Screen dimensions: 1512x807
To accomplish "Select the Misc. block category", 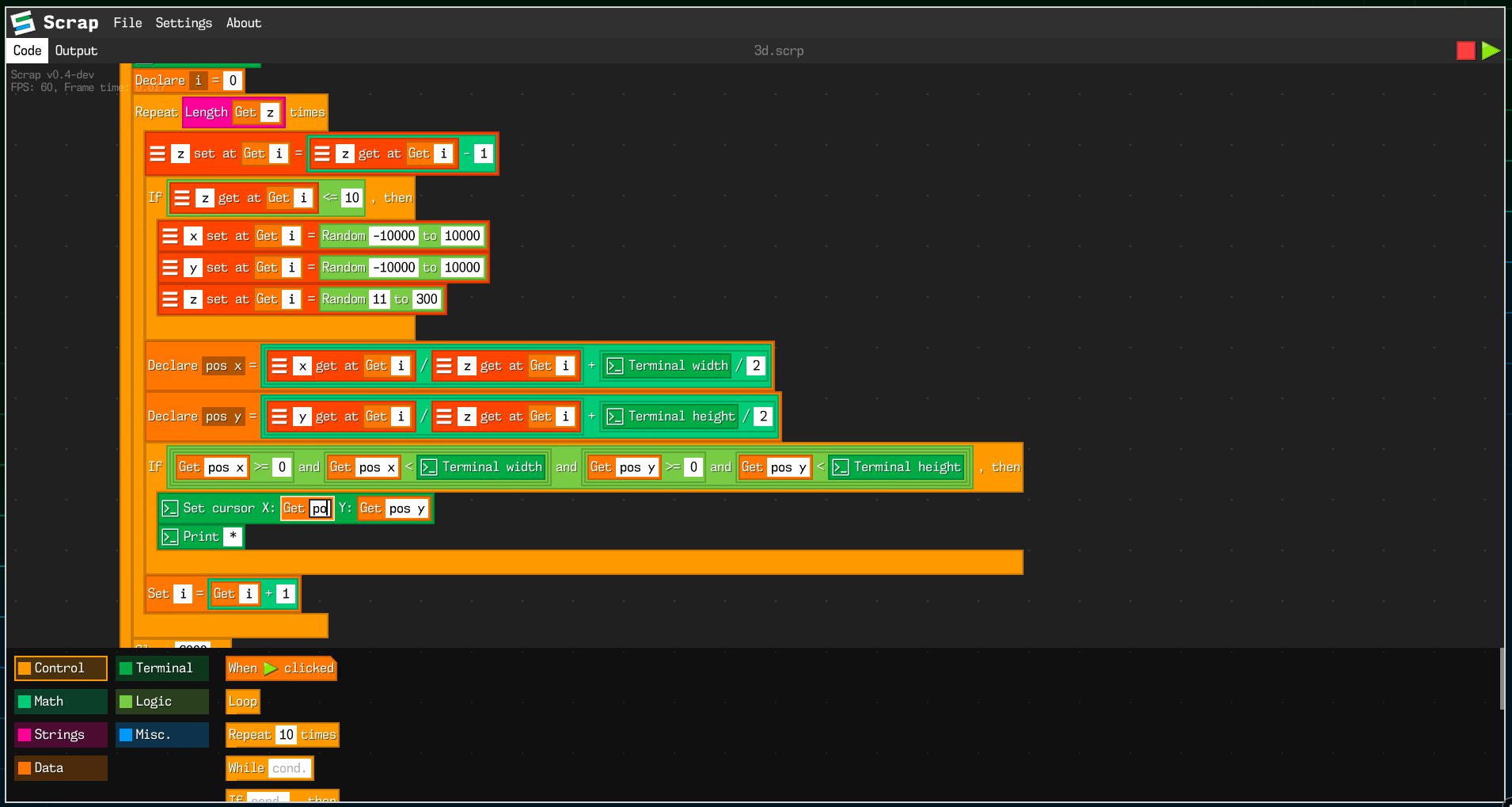I will coord(161,734).
